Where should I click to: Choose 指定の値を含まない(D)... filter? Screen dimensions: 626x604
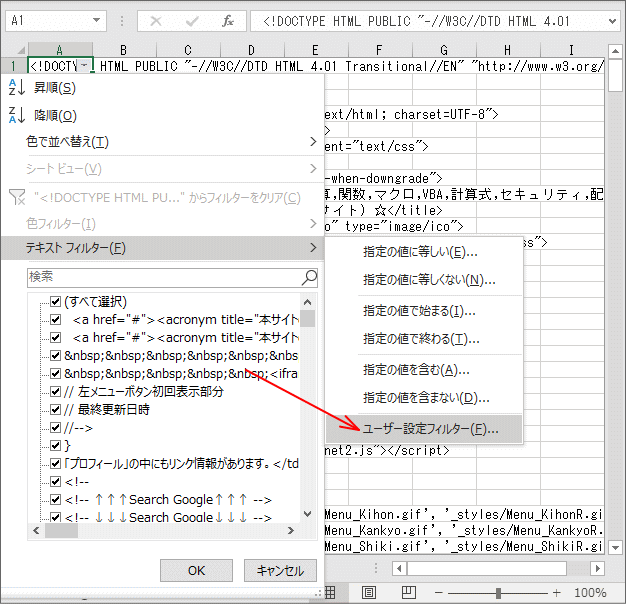click(x=424, y=398)
